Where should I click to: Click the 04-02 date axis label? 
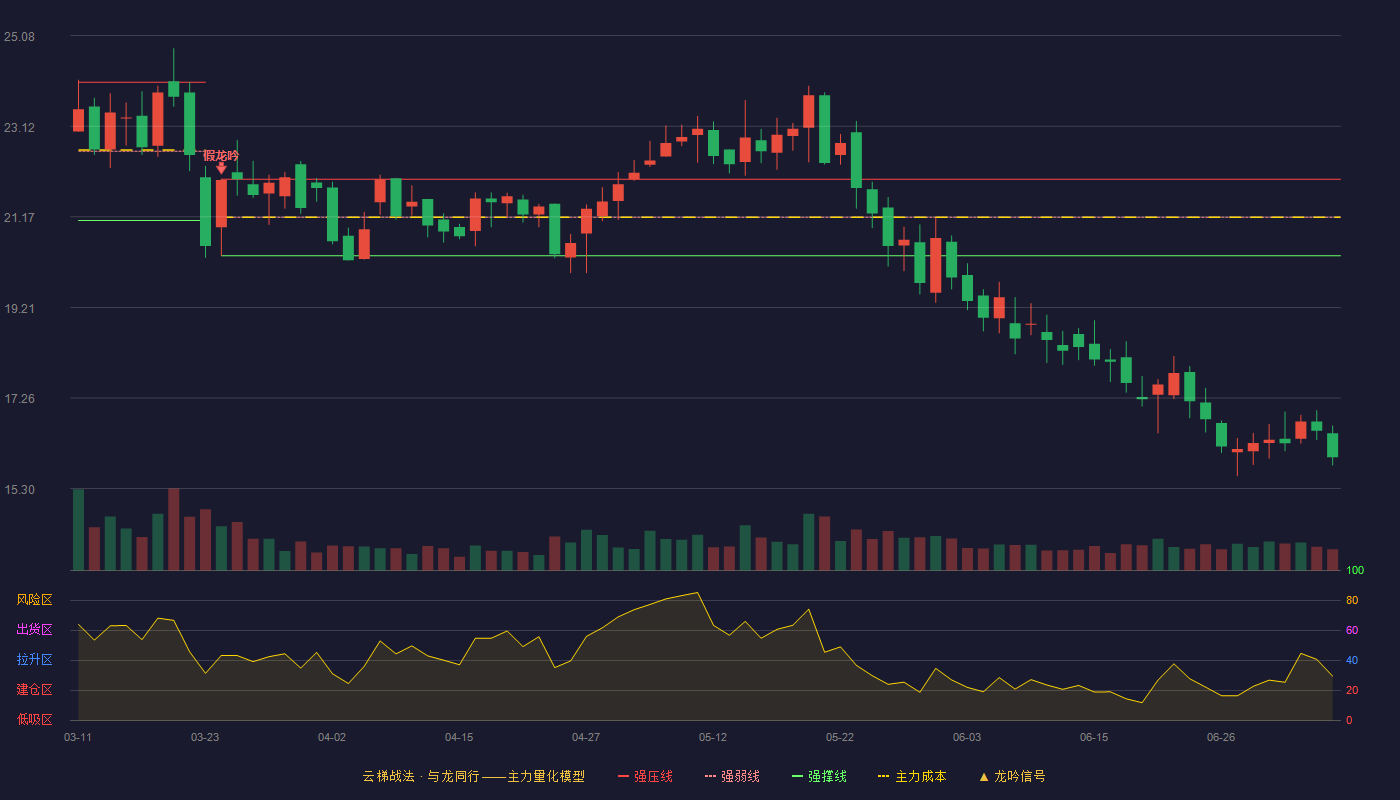click(x=332, y=737)
